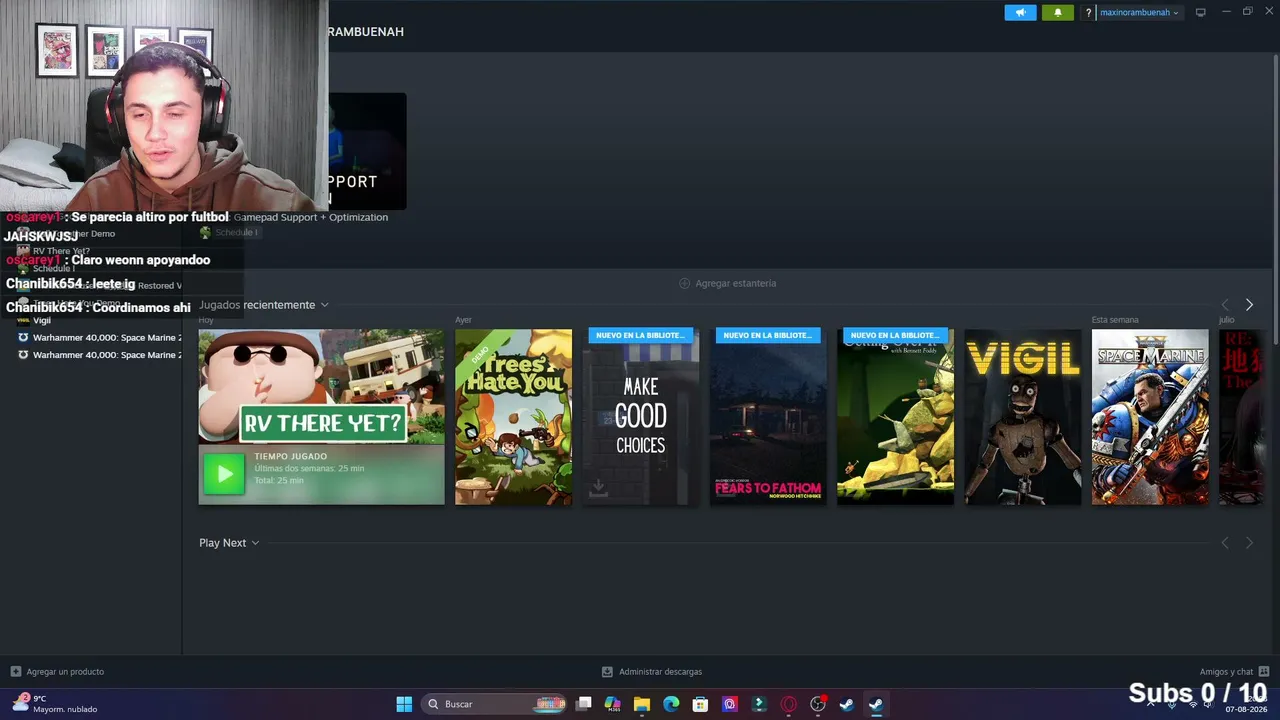Switch to the active Steam taskbar window

coord(876,704)
